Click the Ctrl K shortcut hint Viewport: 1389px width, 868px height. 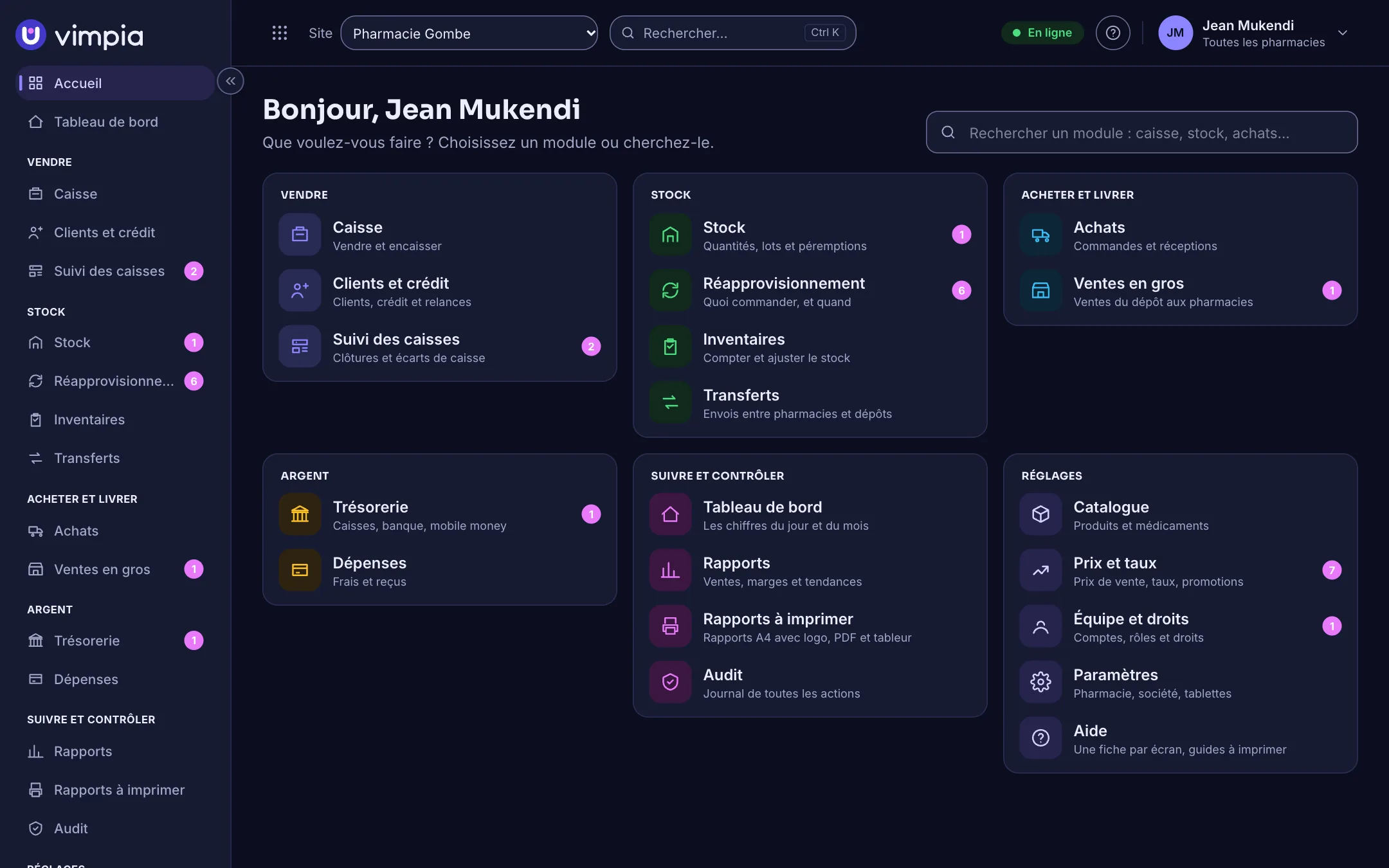824,33
